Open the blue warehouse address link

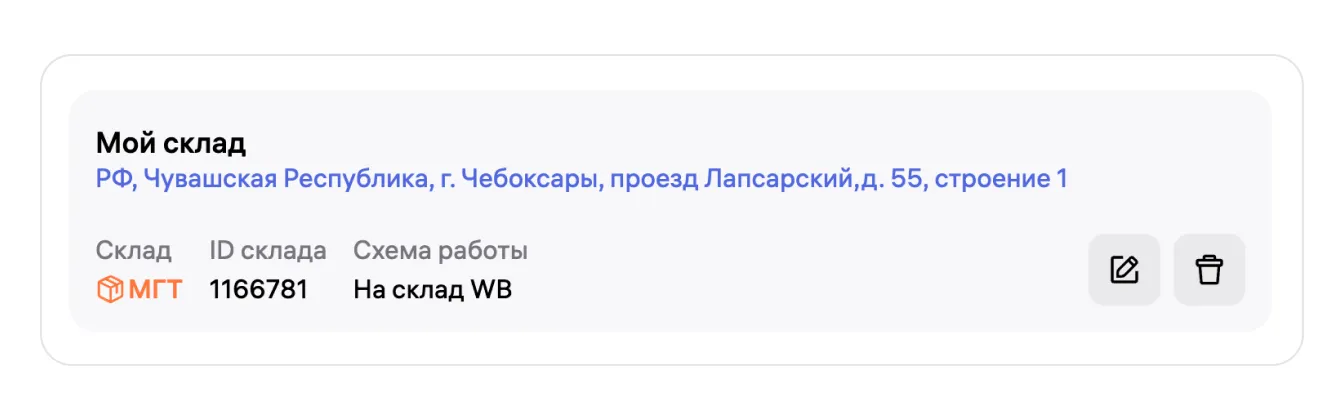point(581,180)
